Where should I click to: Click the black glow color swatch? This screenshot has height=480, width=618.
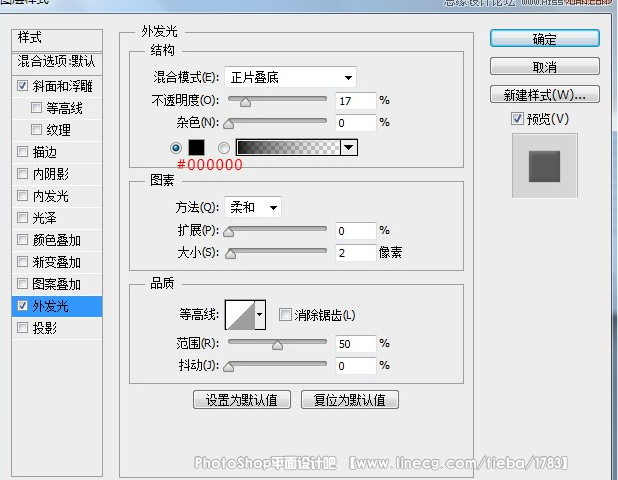click(196, 147)
